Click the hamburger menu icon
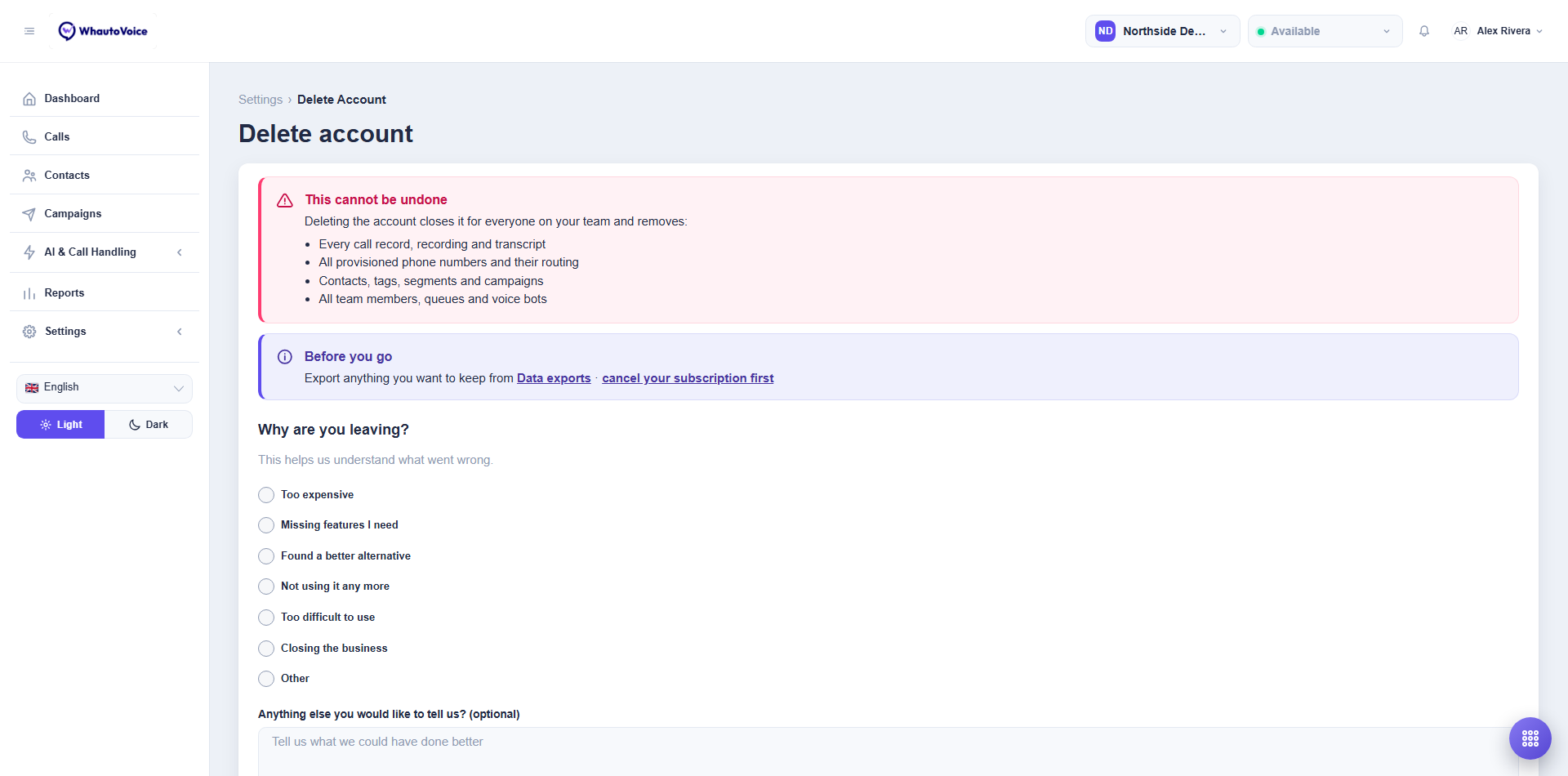Screen dimensions: 1568x776 tap(29, 31)
